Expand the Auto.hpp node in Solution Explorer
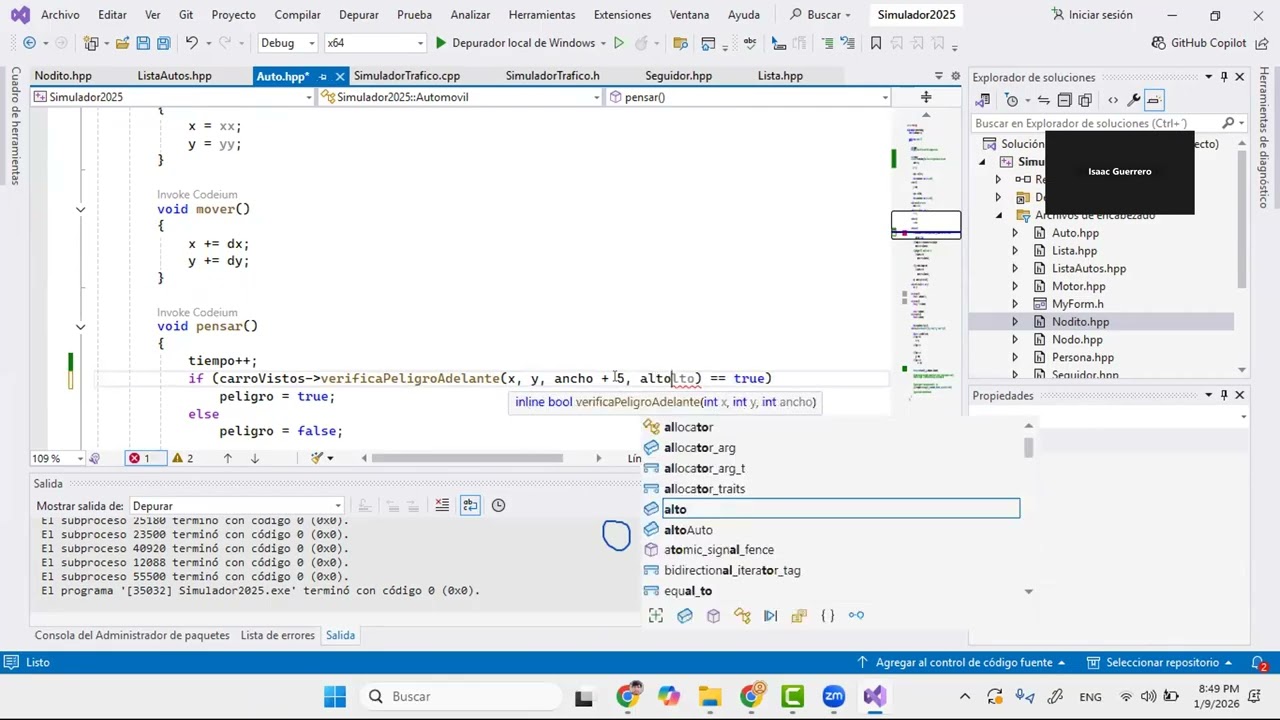The image size is (1280, 720). click(x=1014, y=233)
